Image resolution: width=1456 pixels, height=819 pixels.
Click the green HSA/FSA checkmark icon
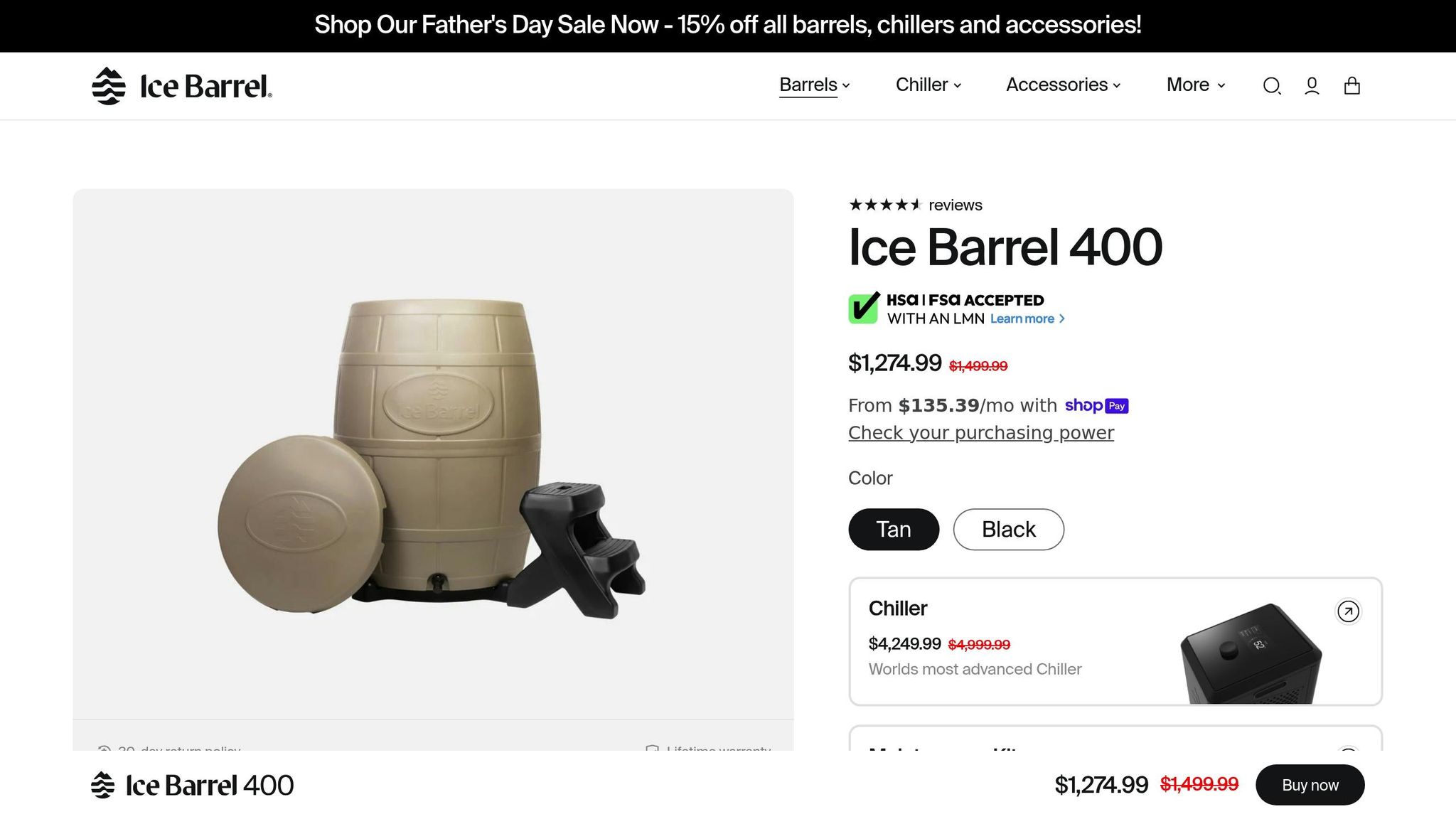tap(863, 308)
